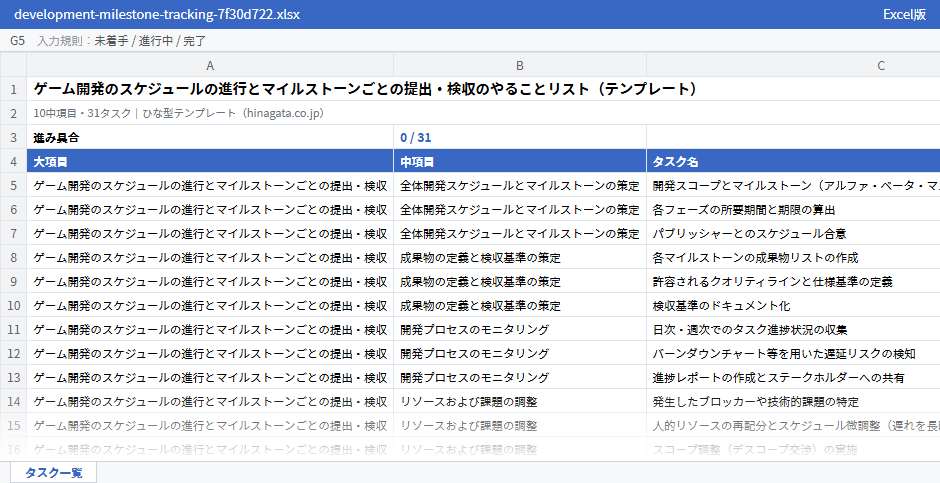The height and width of the screenshot is (483, 940).
Task: Open the タスク一覧 sheet tab
Action: [53, 472]
